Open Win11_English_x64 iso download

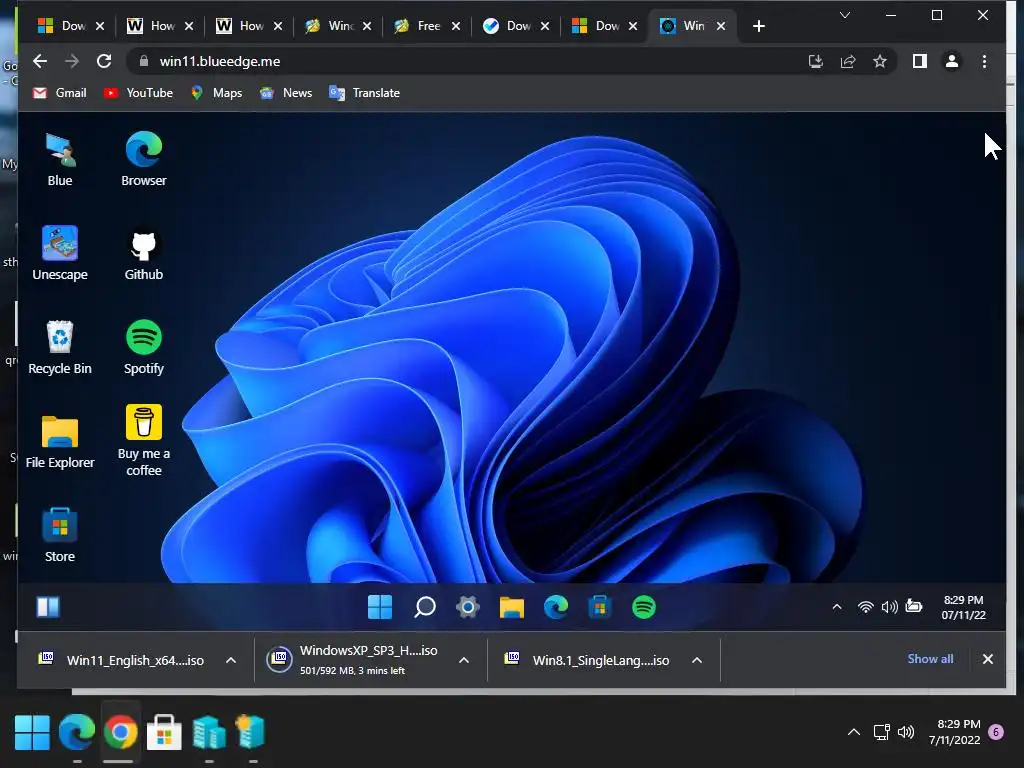(x=121, y=660)
